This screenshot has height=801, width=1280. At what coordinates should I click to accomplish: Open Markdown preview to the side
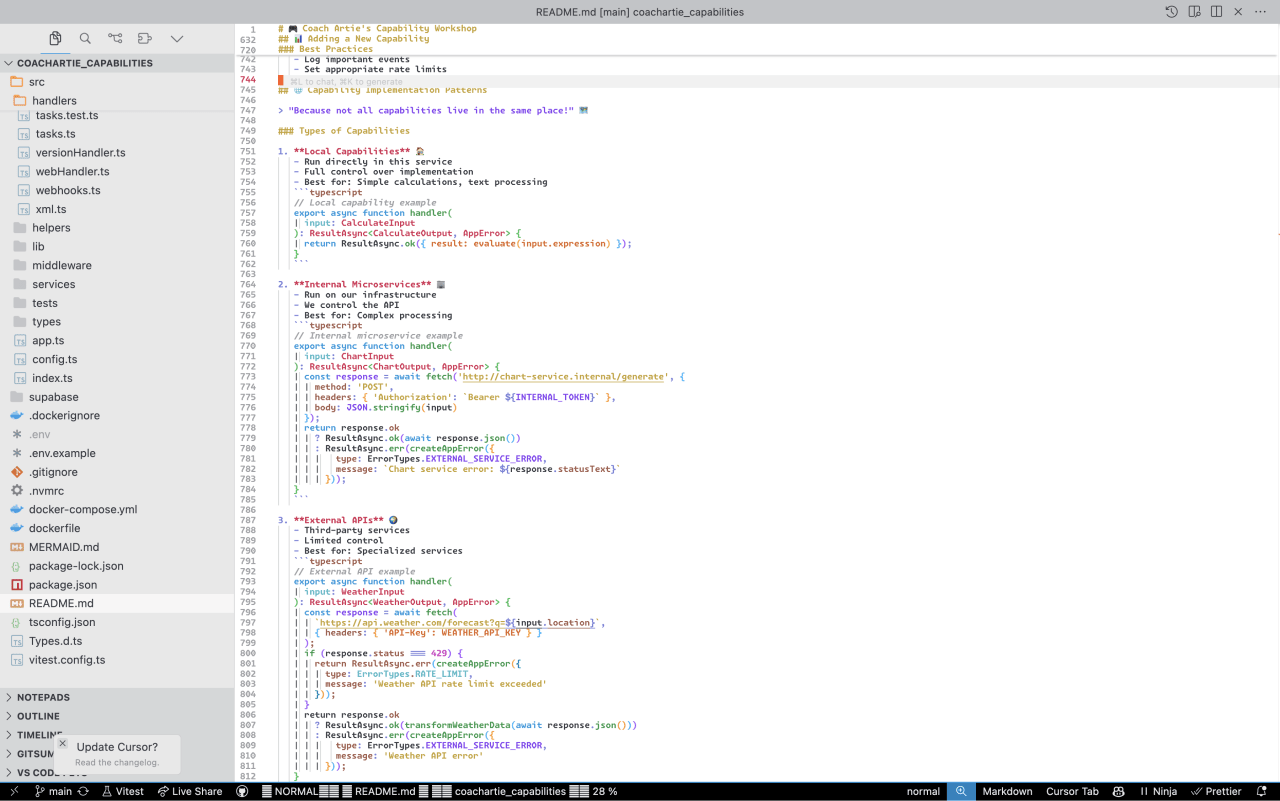coord(1195,11)
